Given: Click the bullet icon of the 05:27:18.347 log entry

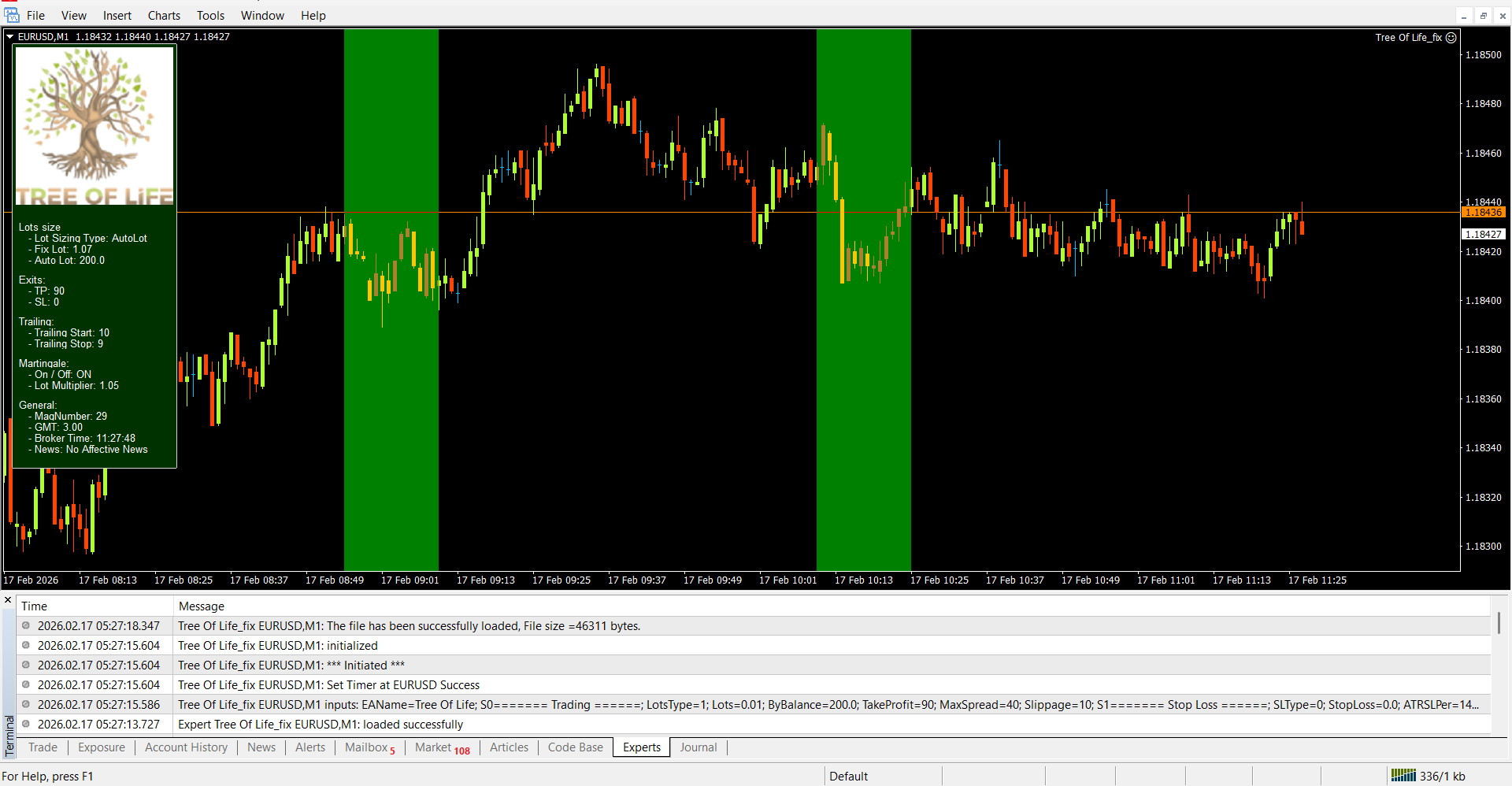Looking at the screenshot, I should click(x=26, y=625).
